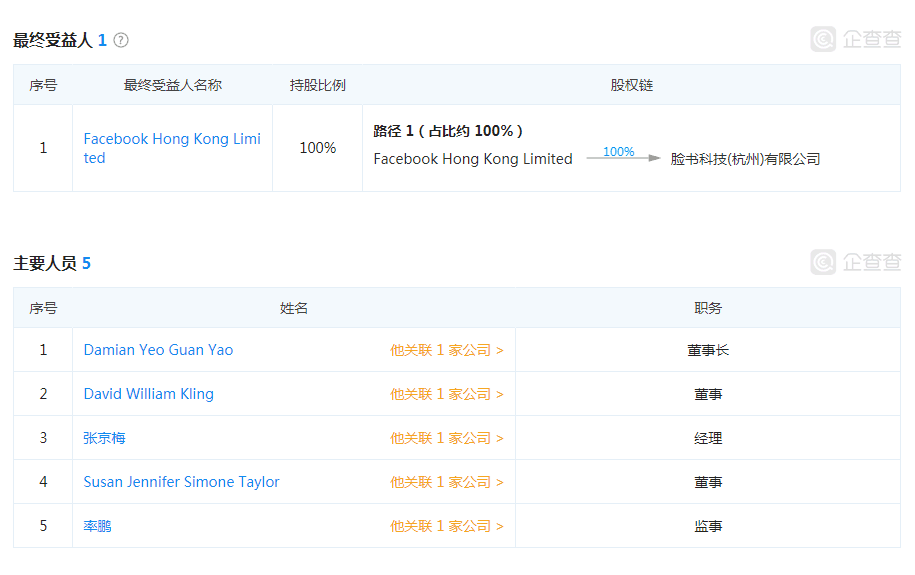The height and width of the screenshot is (575, 915).
Task: Expand related companies for Susan Jennifer Simone Taylor
Action: tap(446, 482)
